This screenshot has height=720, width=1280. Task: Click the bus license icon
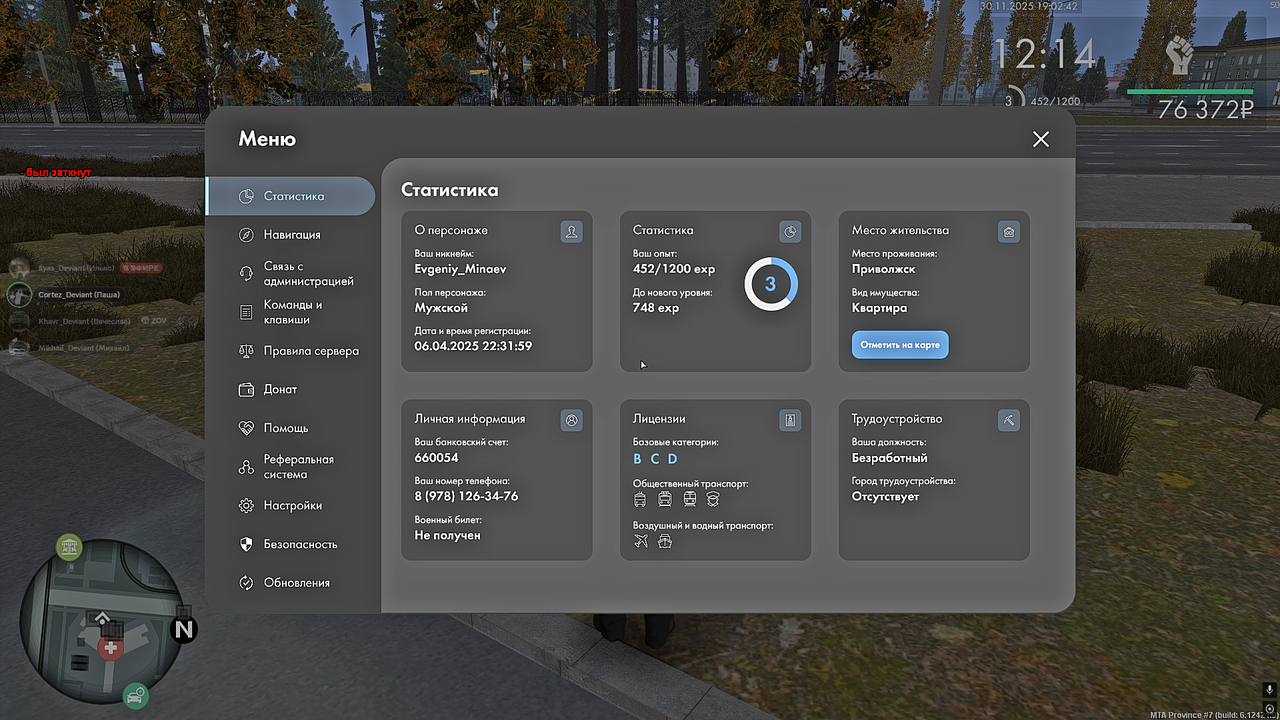[665, 498]
